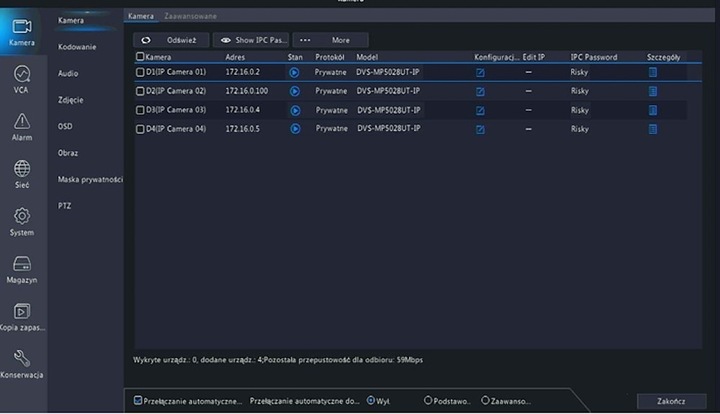720x414 pixels.
Task: Open the Alarm section icon
Action: [21, 127]
